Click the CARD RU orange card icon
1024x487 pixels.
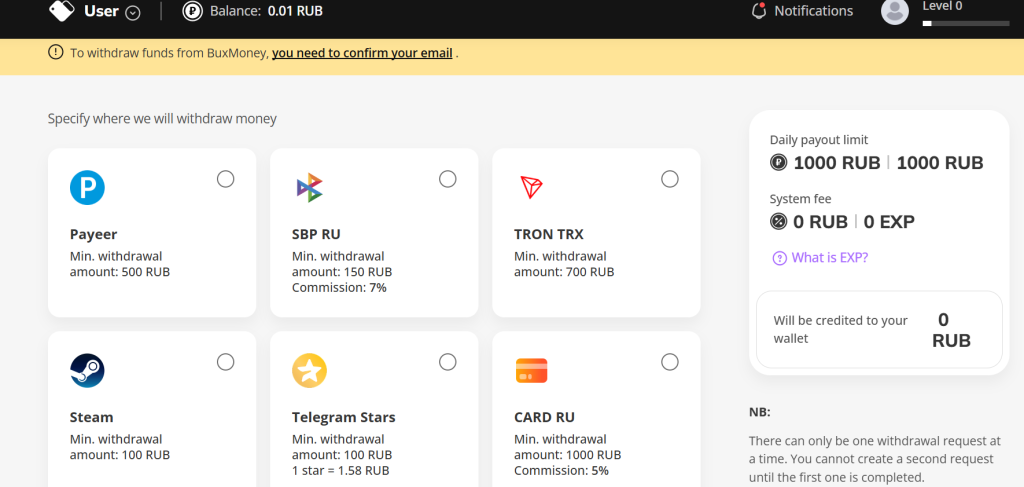[531, 370]
